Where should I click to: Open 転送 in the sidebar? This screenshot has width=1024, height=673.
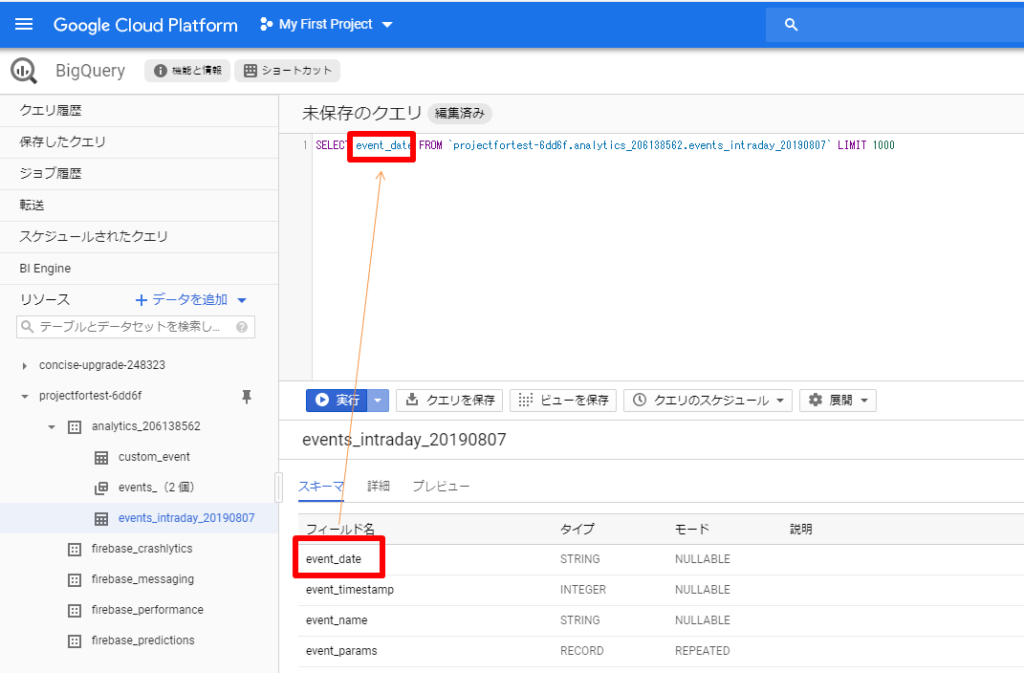(x=139, y=205)
